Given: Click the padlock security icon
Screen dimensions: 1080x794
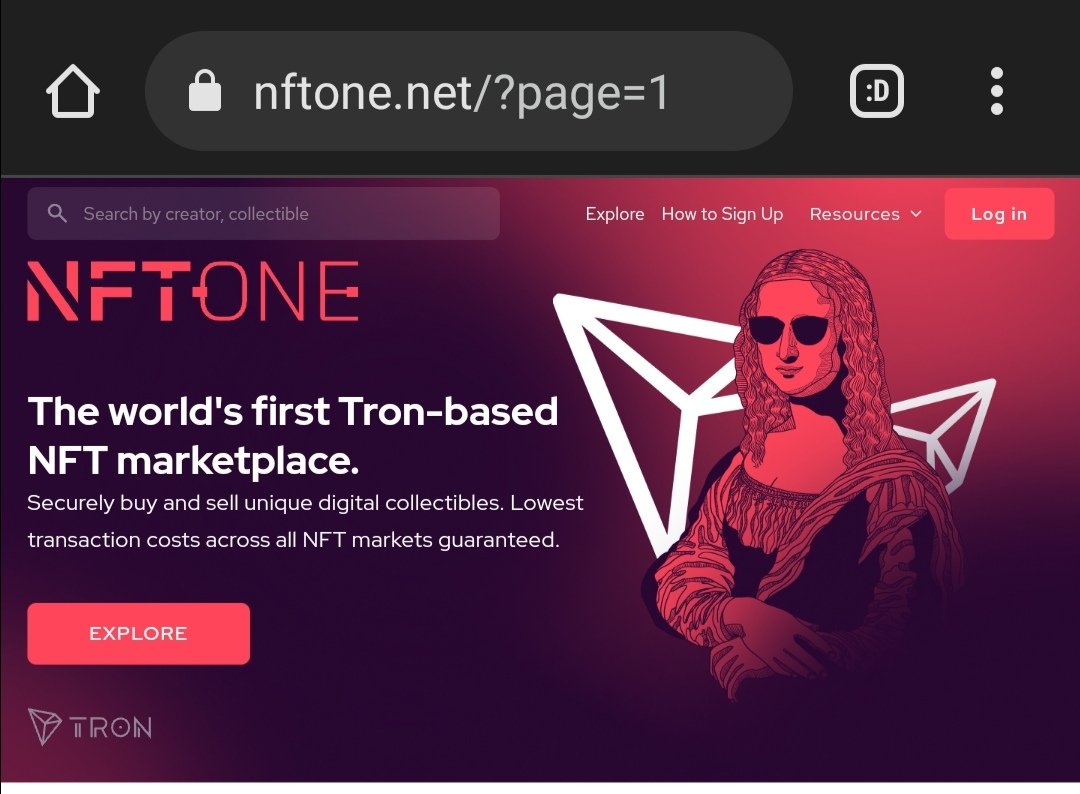Looking at the screenshot, I should point(205,90).
